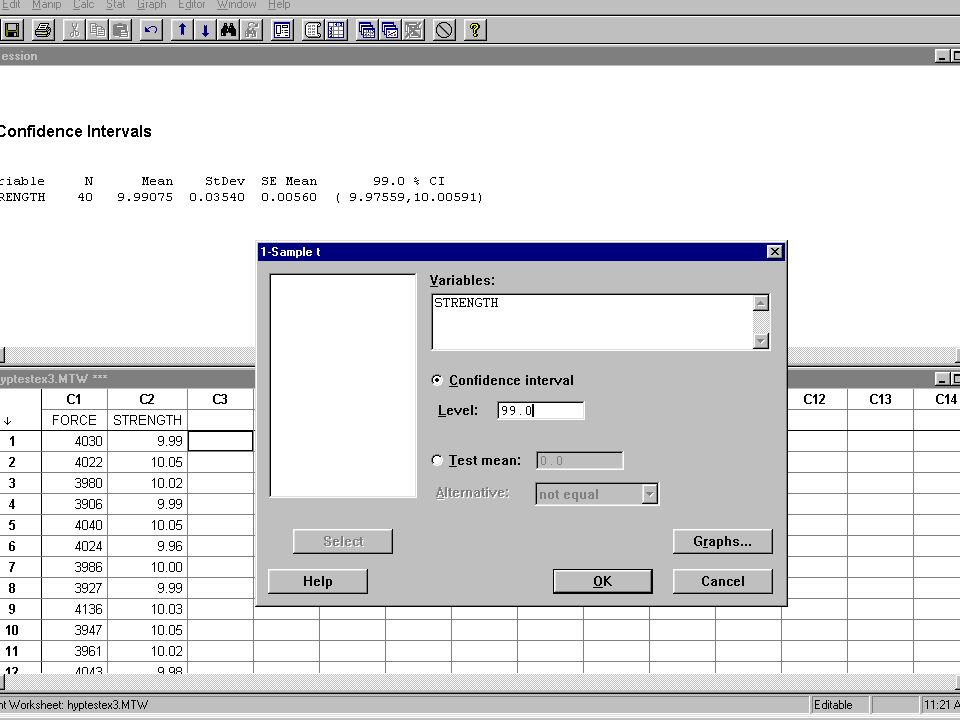The image size is (960, 720).
Task: Open the Stat menu
Action: (x=115, y=5)
